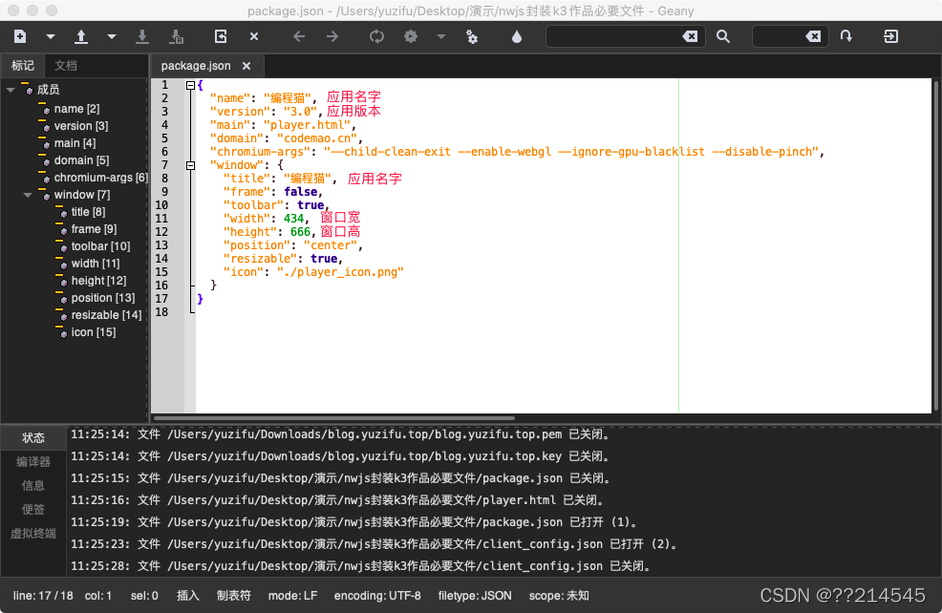
Task: Select name [2] in symbol tree
Action: tap(77, 109)
